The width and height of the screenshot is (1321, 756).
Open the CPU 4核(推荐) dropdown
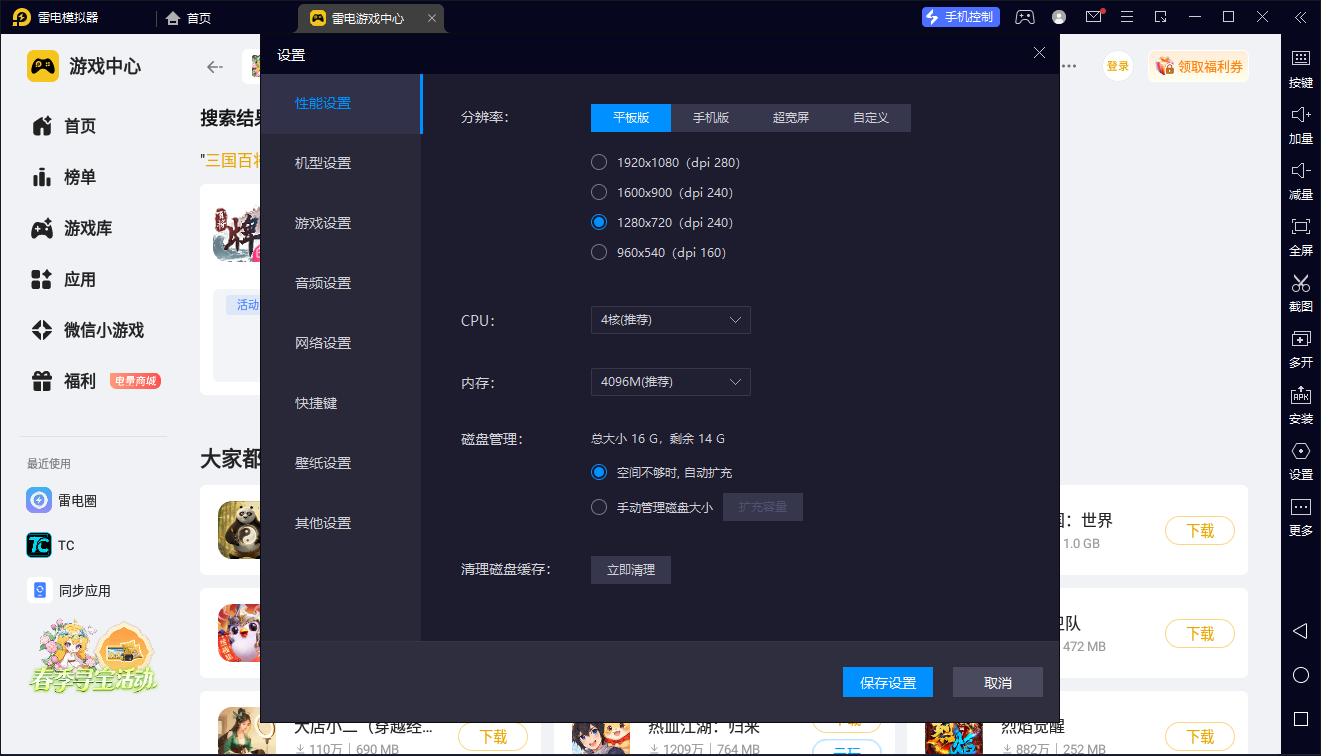tap(671, 320)
